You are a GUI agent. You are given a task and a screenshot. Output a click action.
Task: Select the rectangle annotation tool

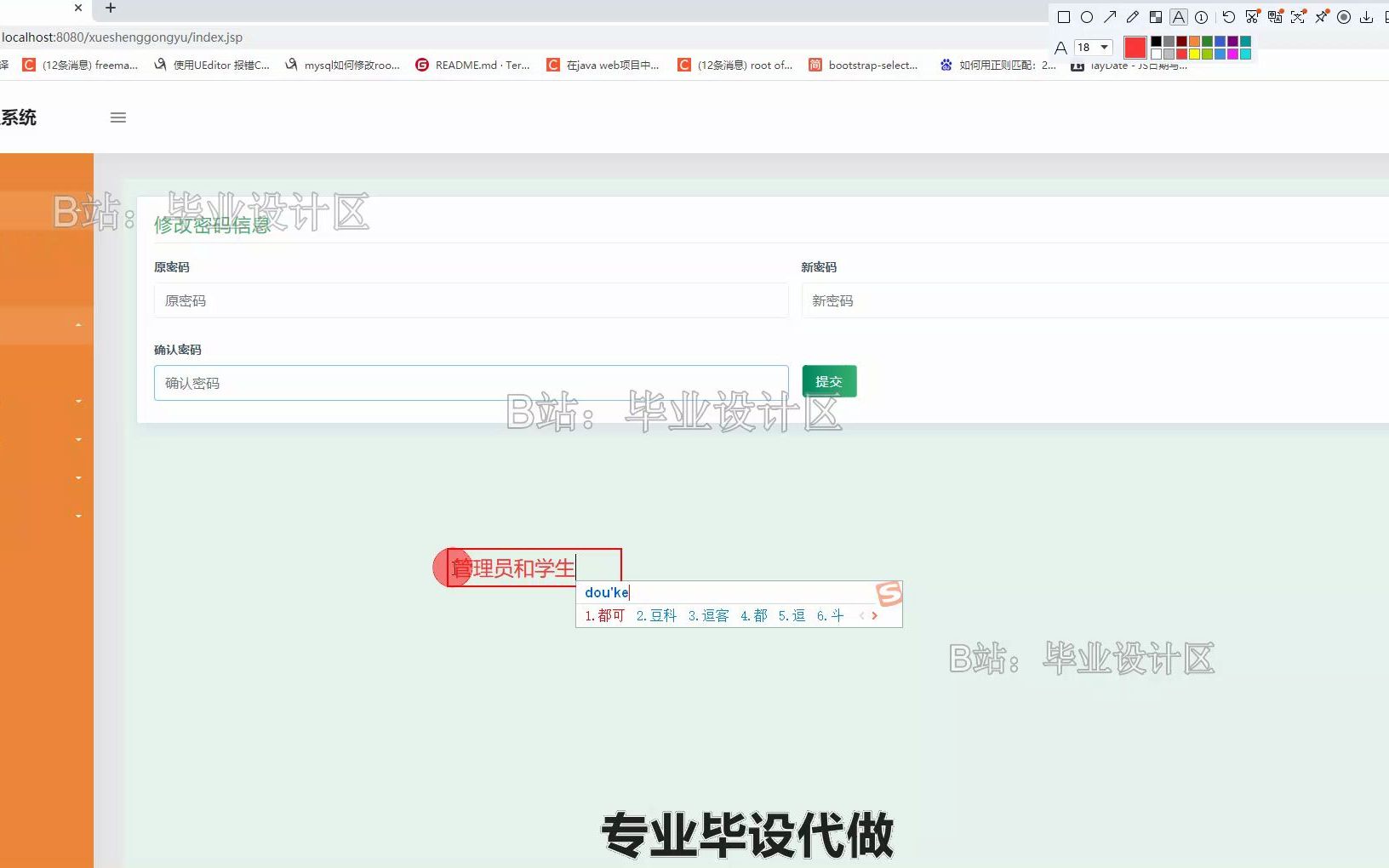1064,17
